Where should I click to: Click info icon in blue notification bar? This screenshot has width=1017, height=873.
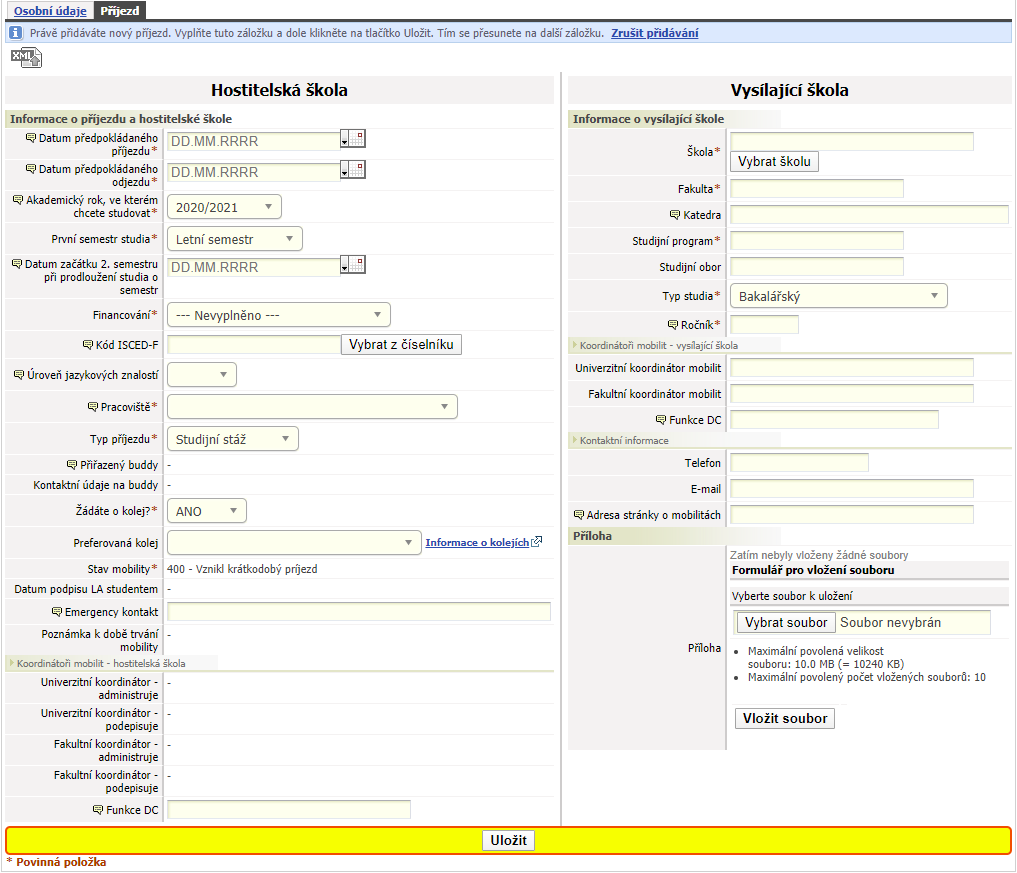pyautogui.click(x=16, y=32)
